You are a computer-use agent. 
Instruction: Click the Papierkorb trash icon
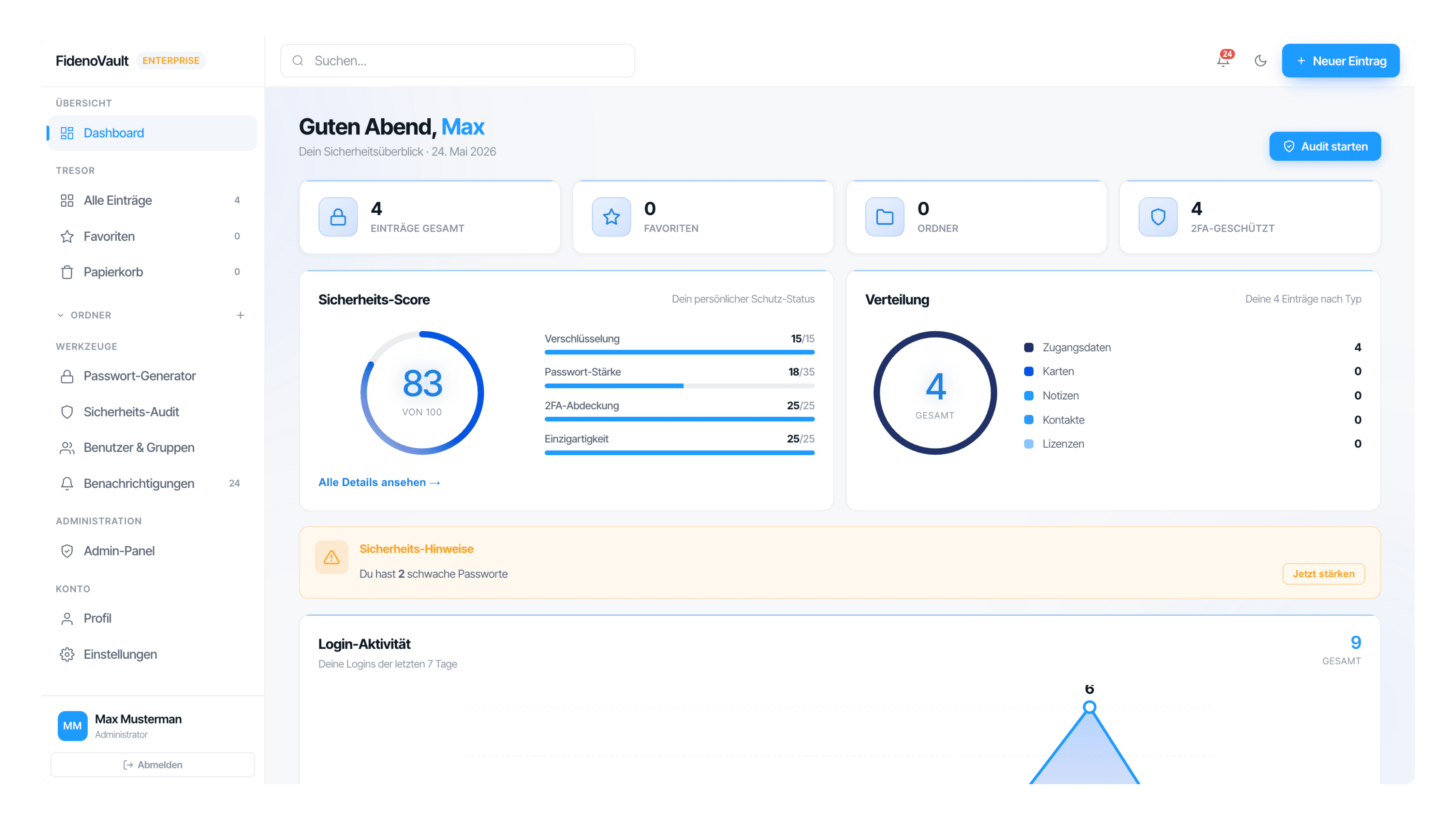click(67, 272)
